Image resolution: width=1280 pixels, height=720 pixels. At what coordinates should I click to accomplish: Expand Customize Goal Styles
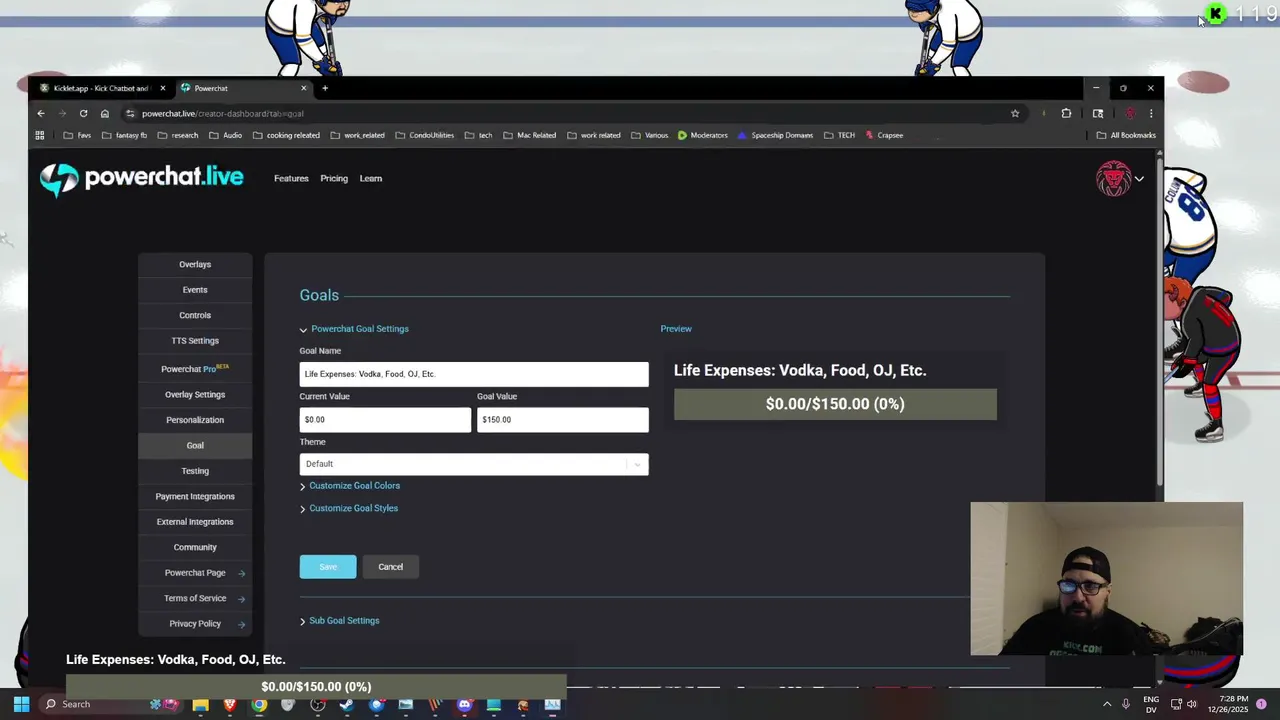tap(349, 508)
